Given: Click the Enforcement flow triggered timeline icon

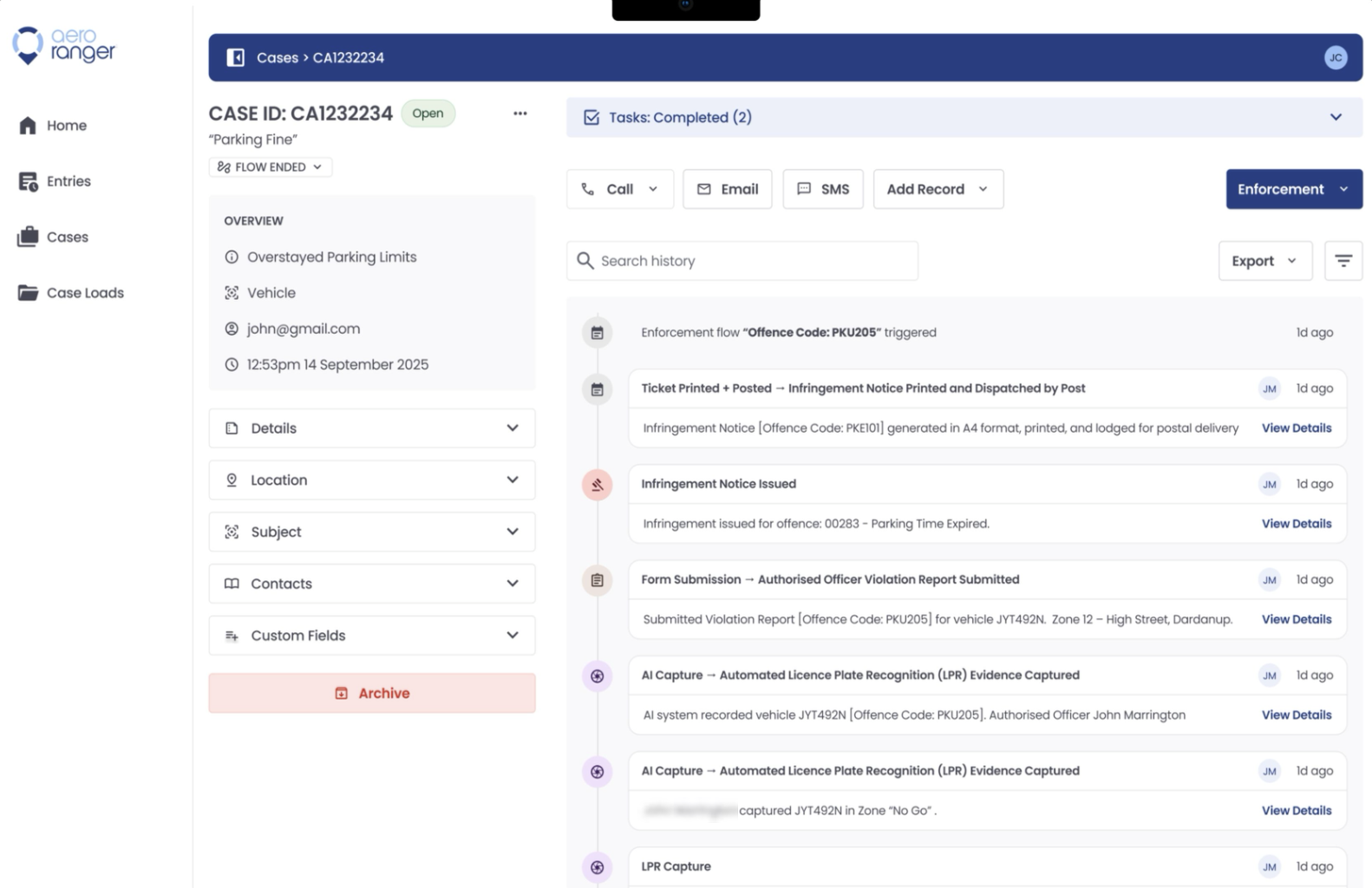Looking at the screenshot, I should [x=598, y=332].
